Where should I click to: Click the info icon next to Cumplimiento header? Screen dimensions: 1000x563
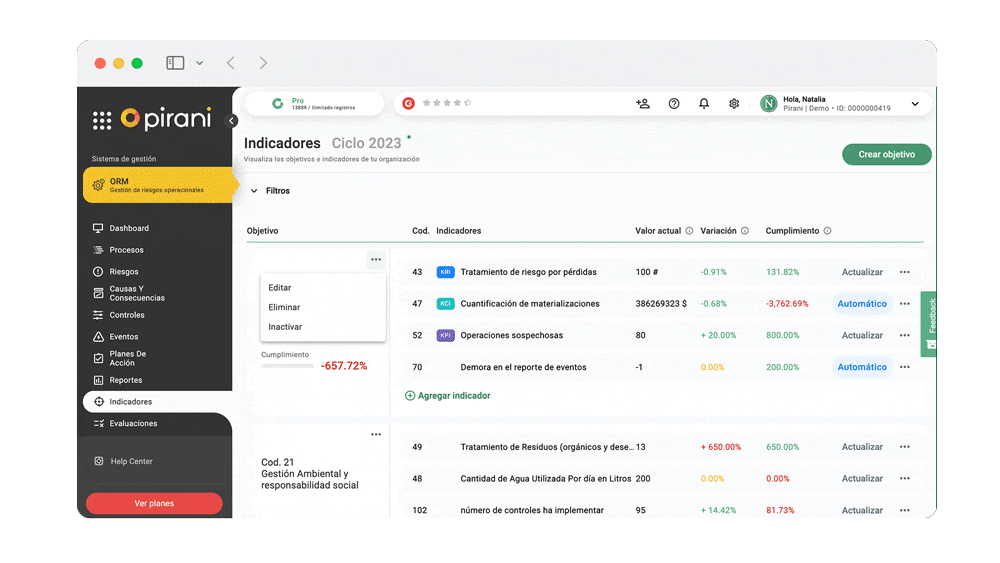coord(827,231)
